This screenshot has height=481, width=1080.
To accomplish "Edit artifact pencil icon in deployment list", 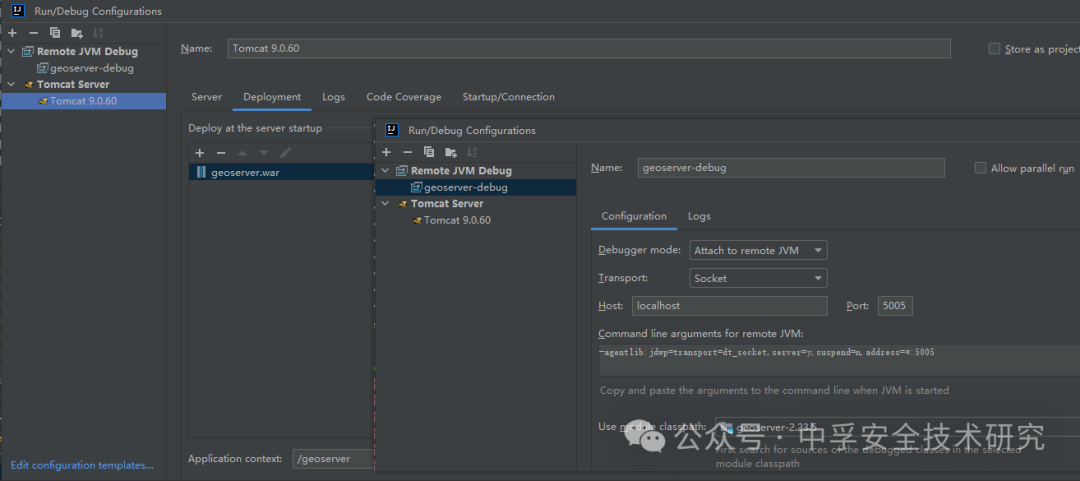I will click(285, 152).
